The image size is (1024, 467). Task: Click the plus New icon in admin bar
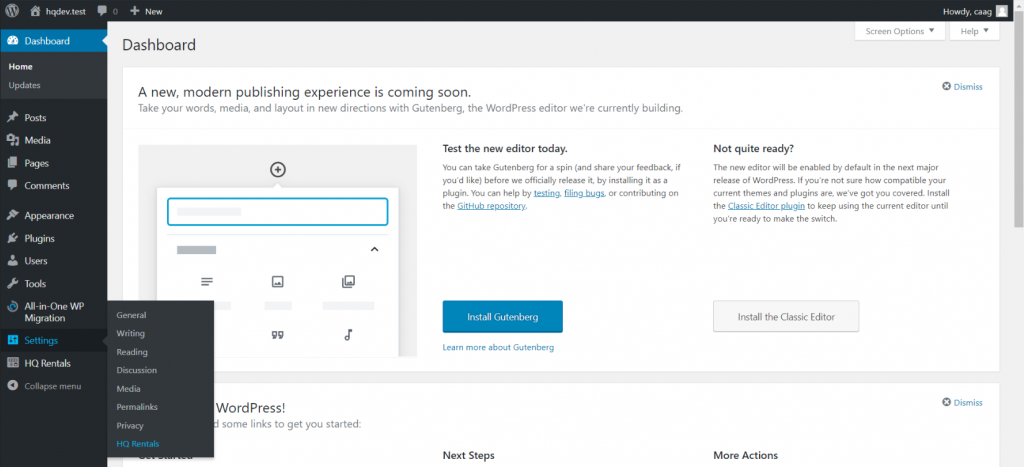coord(135,10)
